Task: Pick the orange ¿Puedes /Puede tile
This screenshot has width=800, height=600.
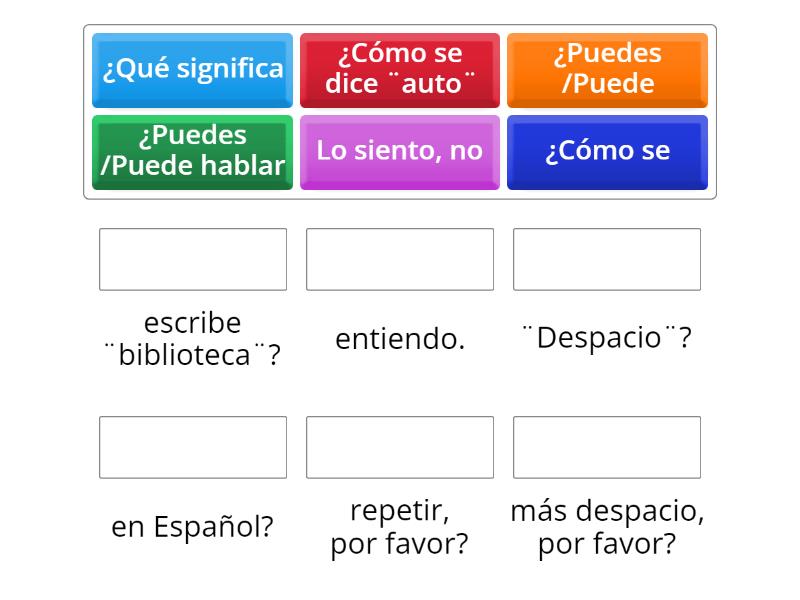Action: [607, 69]
